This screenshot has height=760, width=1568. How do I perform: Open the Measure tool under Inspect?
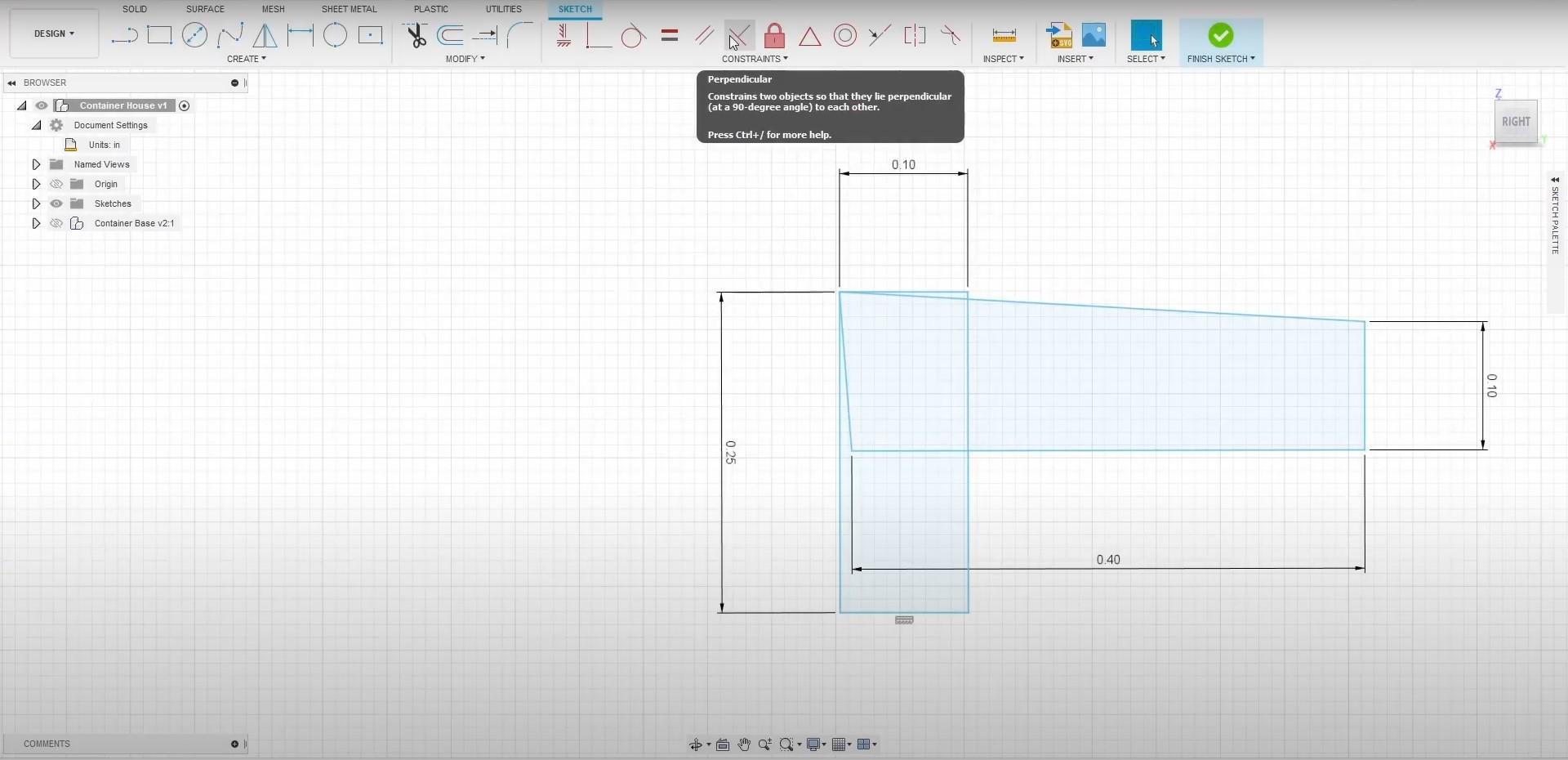1004,35
